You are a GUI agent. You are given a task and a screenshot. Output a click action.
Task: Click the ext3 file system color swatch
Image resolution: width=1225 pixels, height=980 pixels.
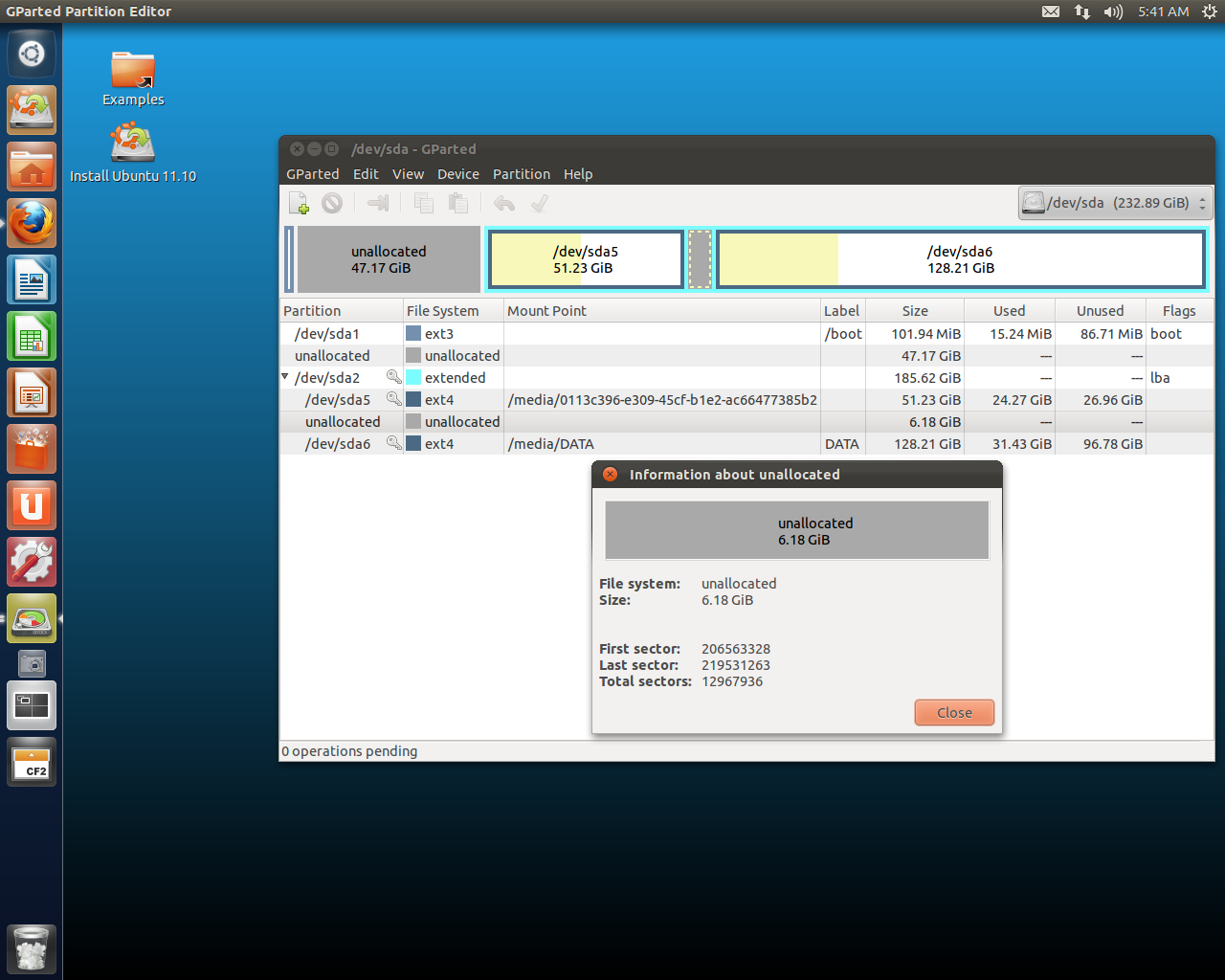(413, 334)
